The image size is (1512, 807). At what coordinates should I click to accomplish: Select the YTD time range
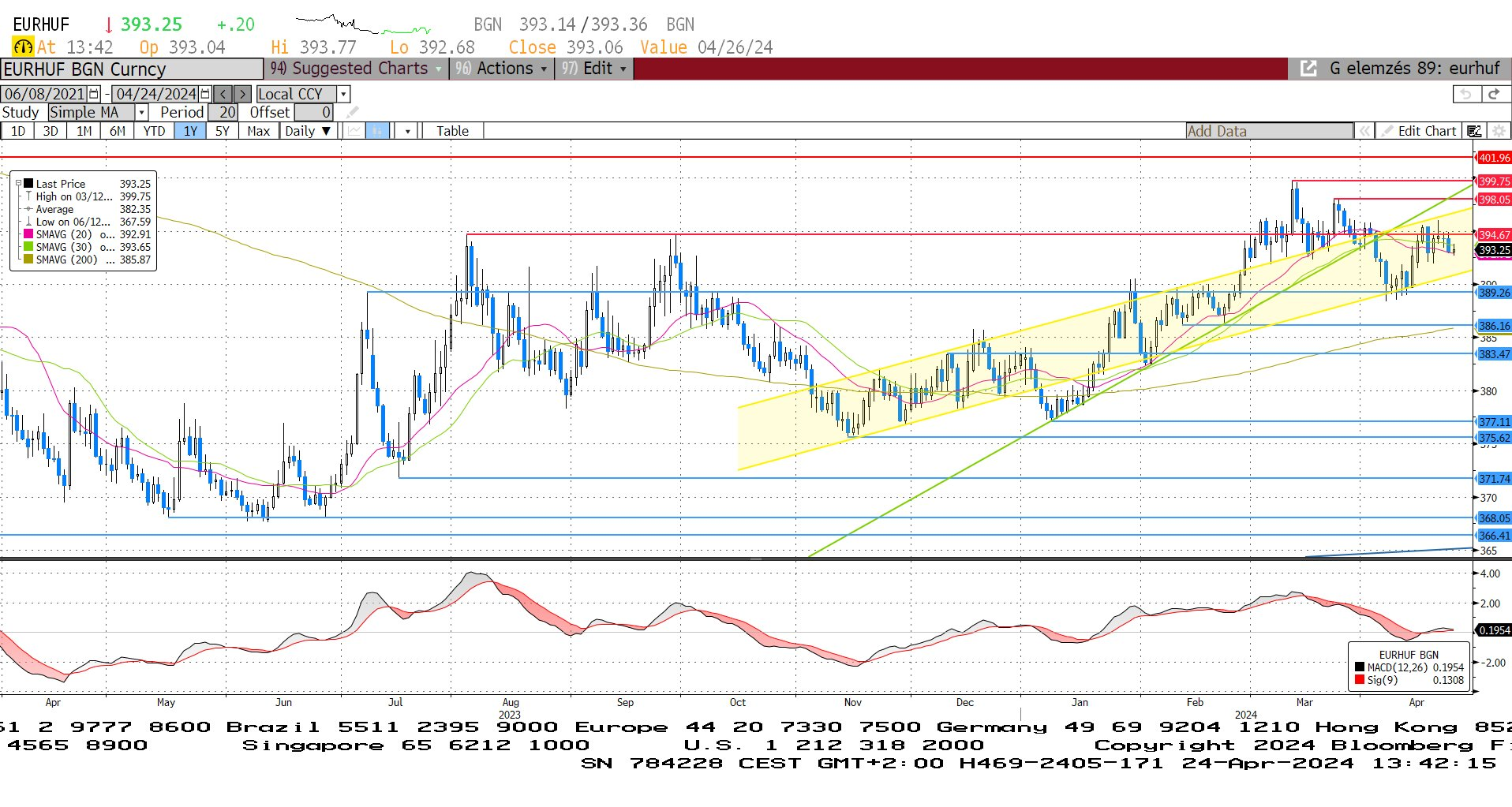(x=154, y=131)
